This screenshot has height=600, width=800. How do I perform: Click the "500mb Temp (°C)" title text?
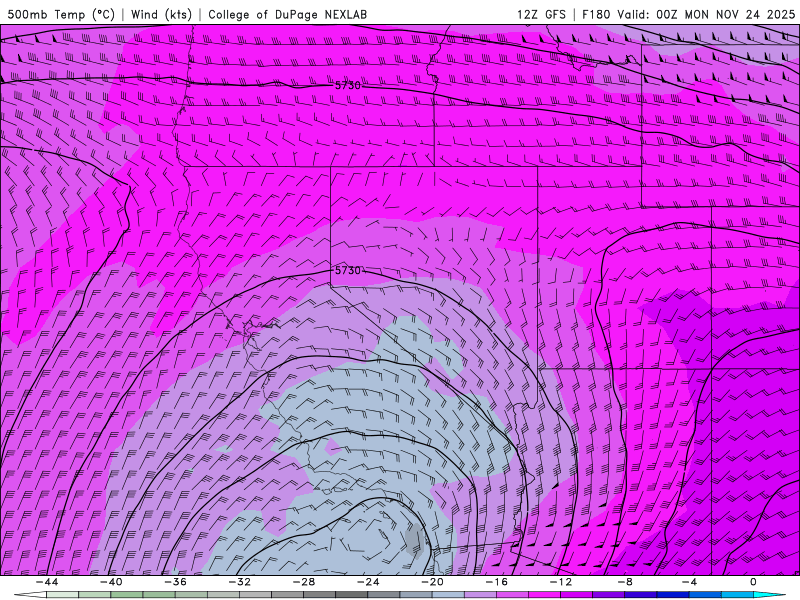(x=61, y=14)
